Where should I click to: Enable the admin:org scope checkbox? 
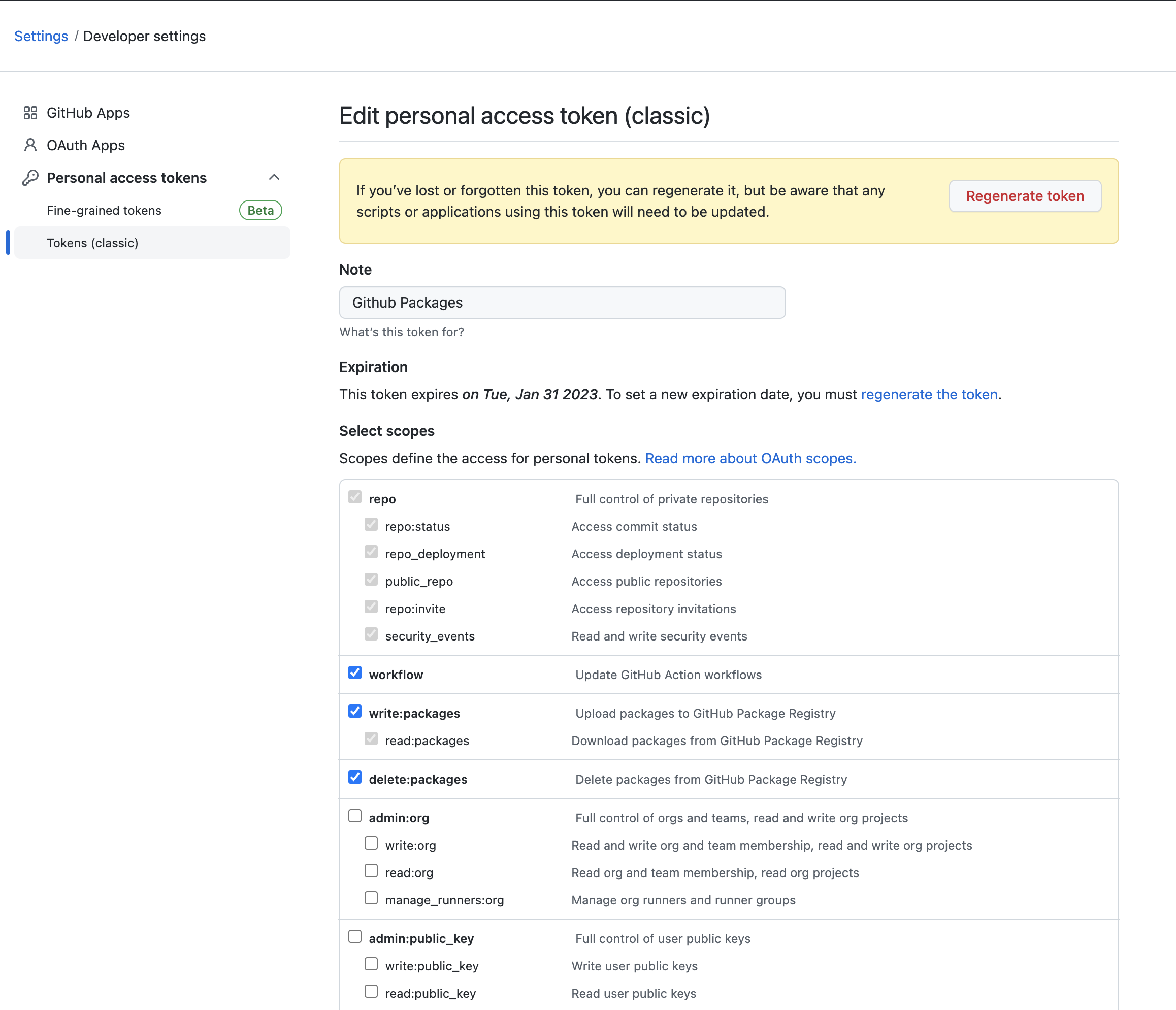pyautogui.click(x=355, y=816)
